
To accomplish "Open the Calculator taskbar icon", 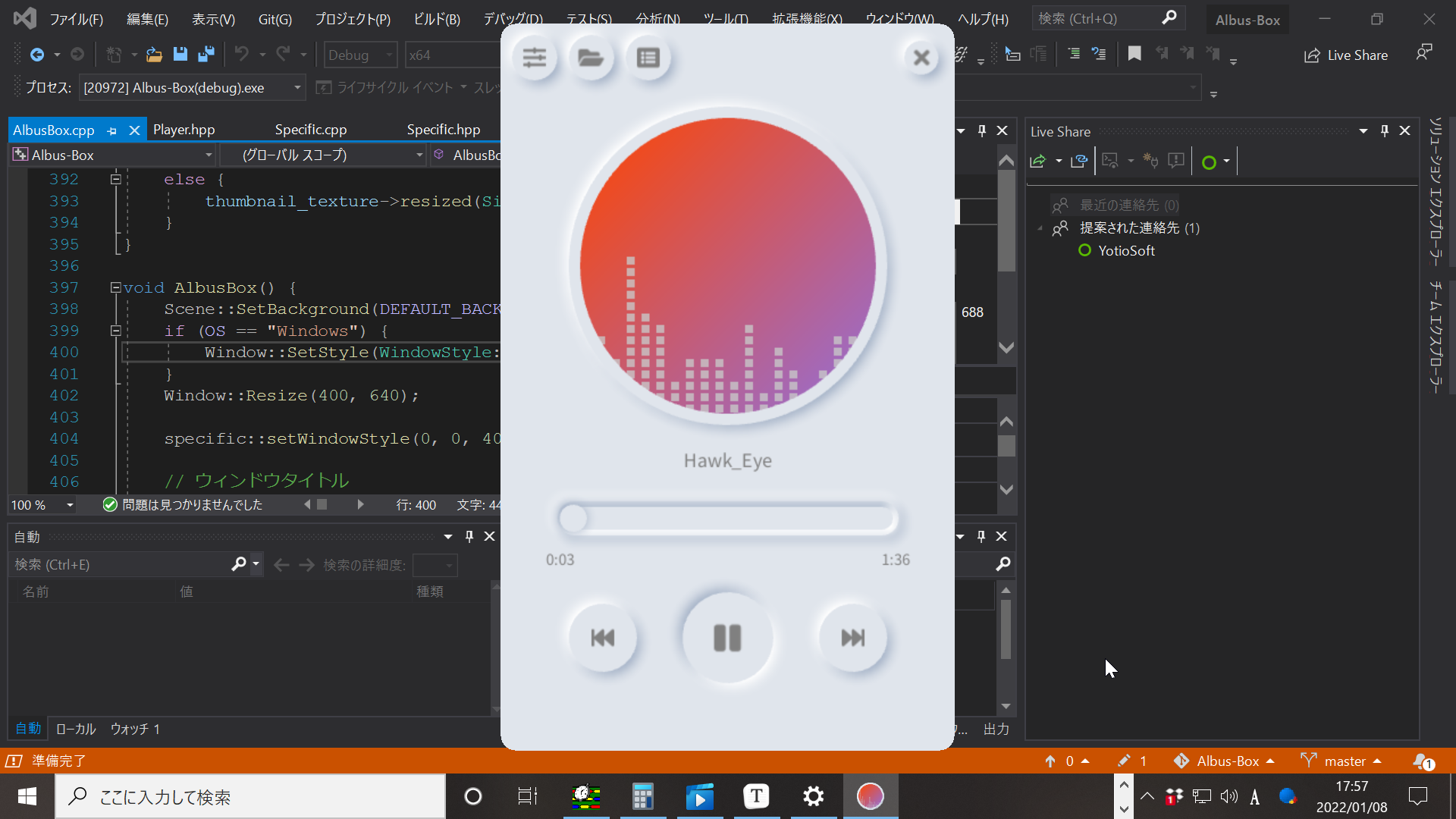I will 643,796.
